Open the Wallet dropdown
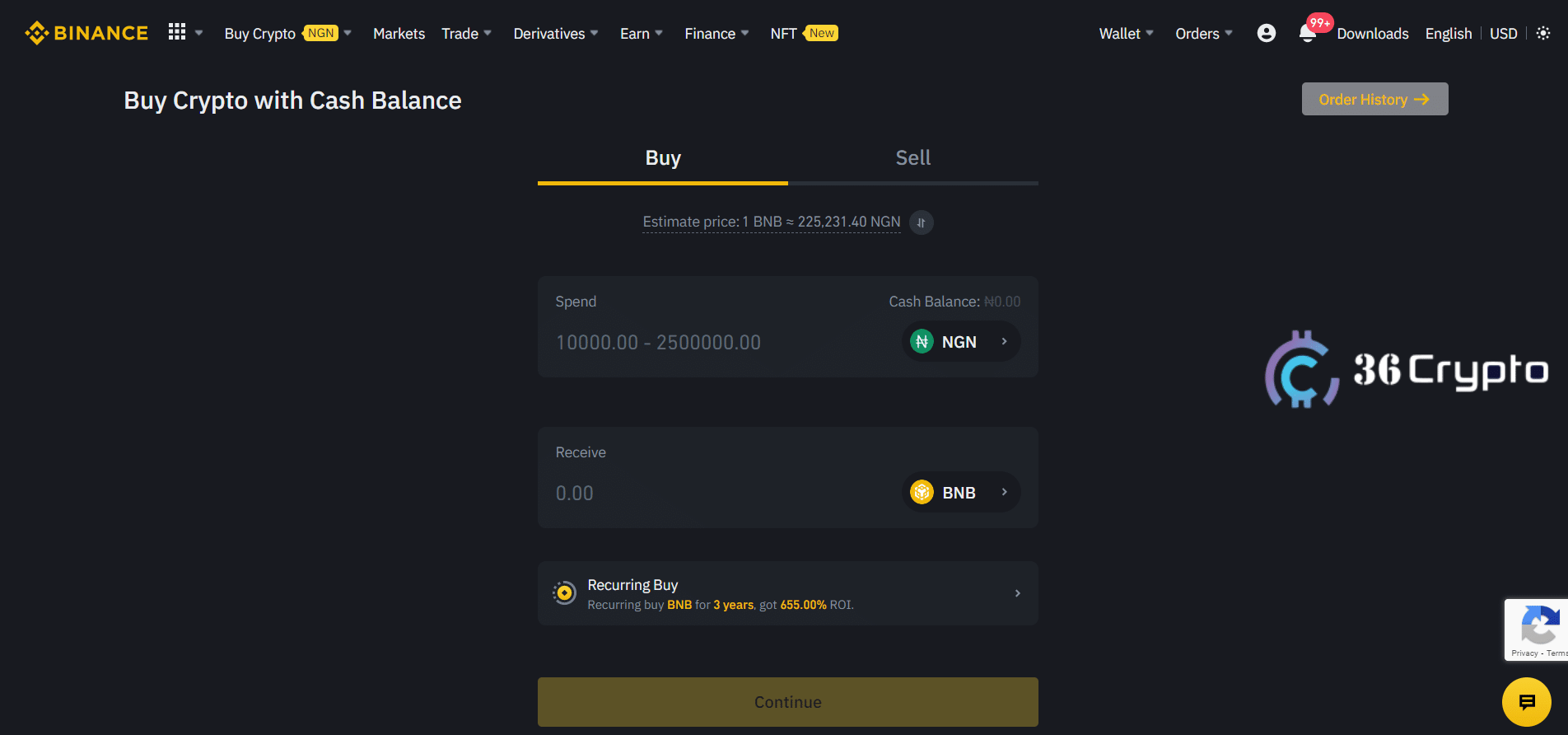This screenshot has height=735, width=1568. tap(1126, 34)
